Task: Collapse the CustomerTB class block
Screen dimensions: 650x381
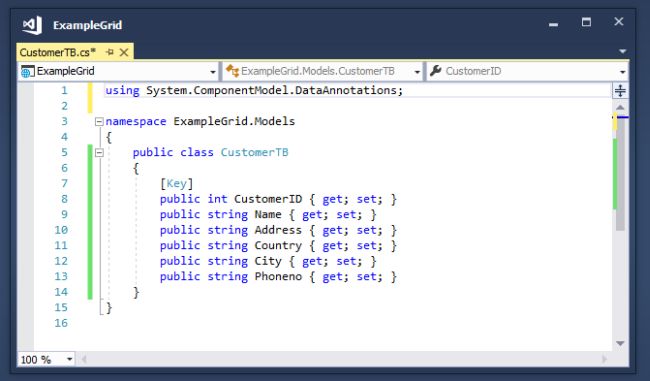Action: 99,153
